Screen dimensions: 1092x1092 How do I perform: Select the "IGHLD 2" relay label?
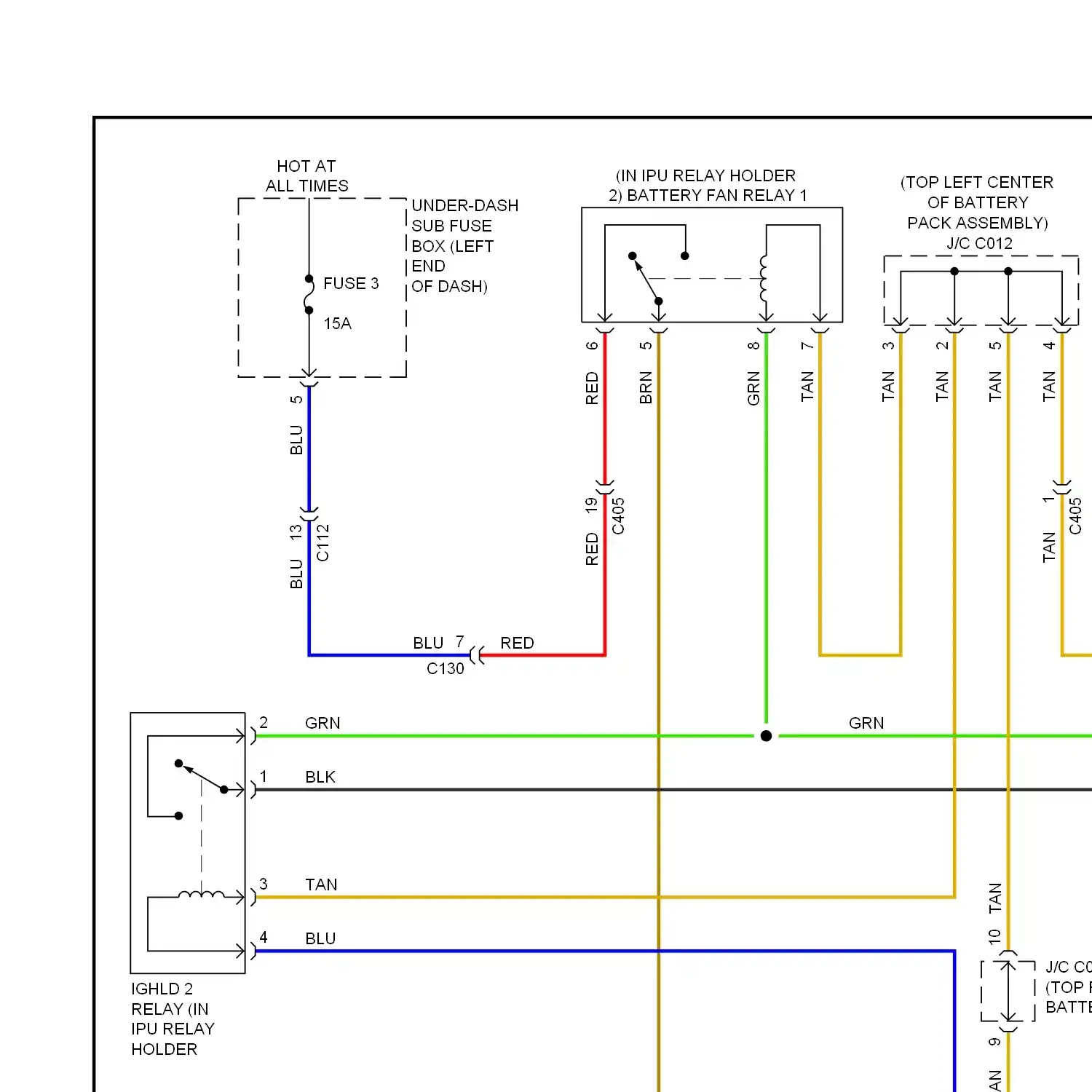pyautogui.click(x=162, y=989)
